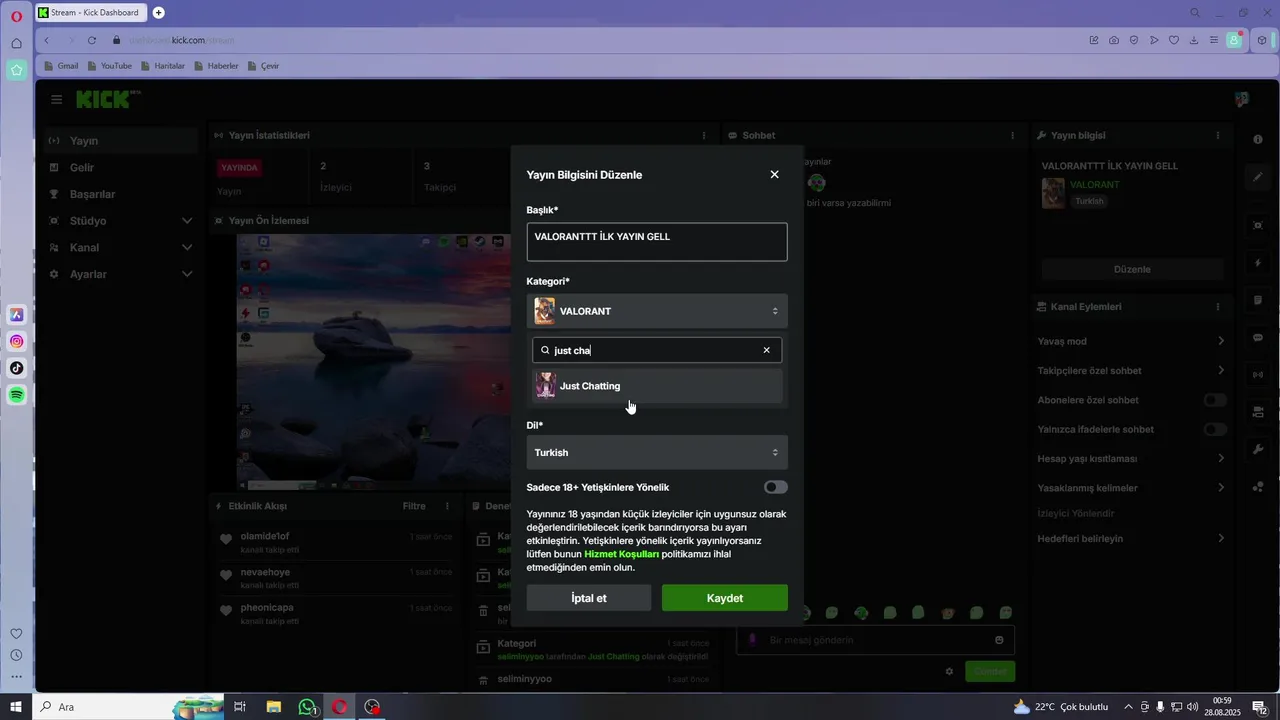Open Kanal Eylemleri panel options menu

(x=1218, y=307)
